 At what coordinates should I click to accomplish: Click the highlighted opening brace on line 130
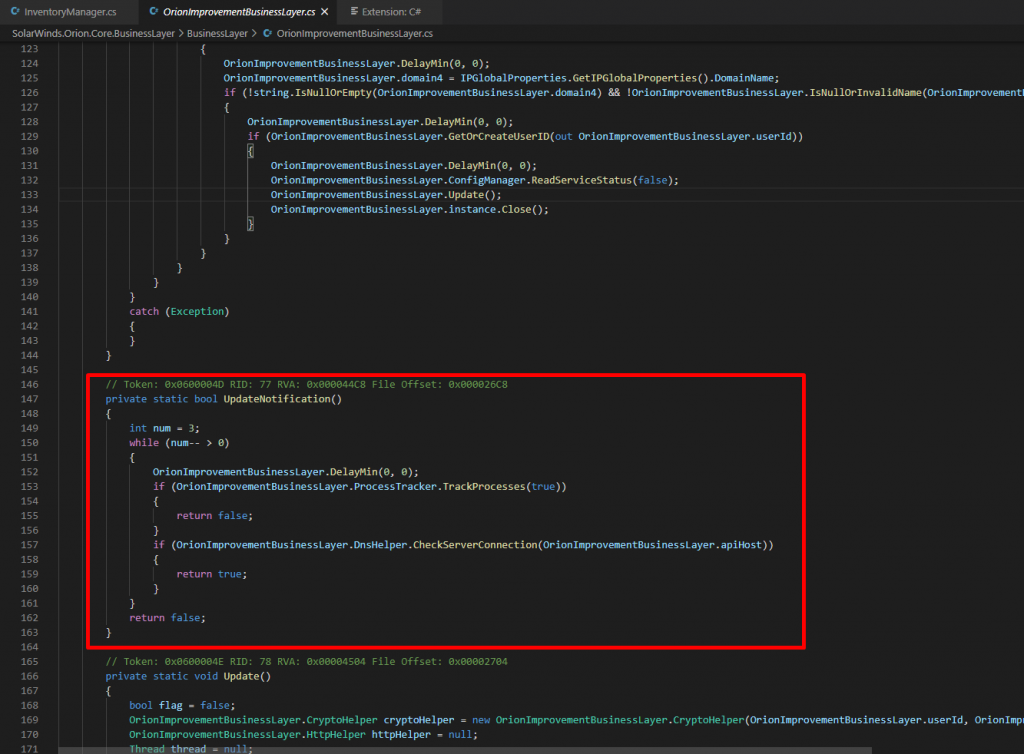[x=250, y=151]
